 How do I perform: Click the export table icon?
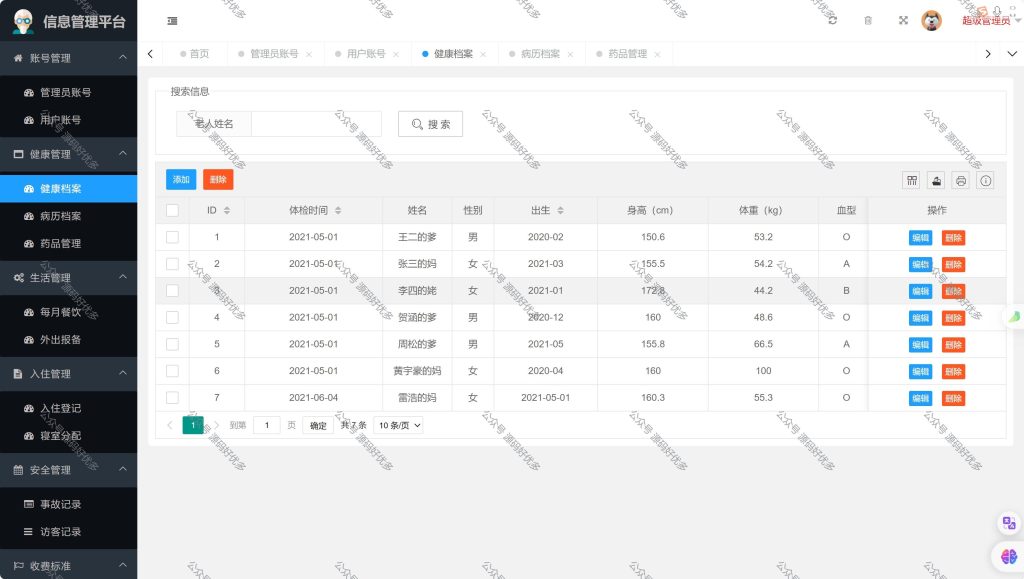coord(936,181)
